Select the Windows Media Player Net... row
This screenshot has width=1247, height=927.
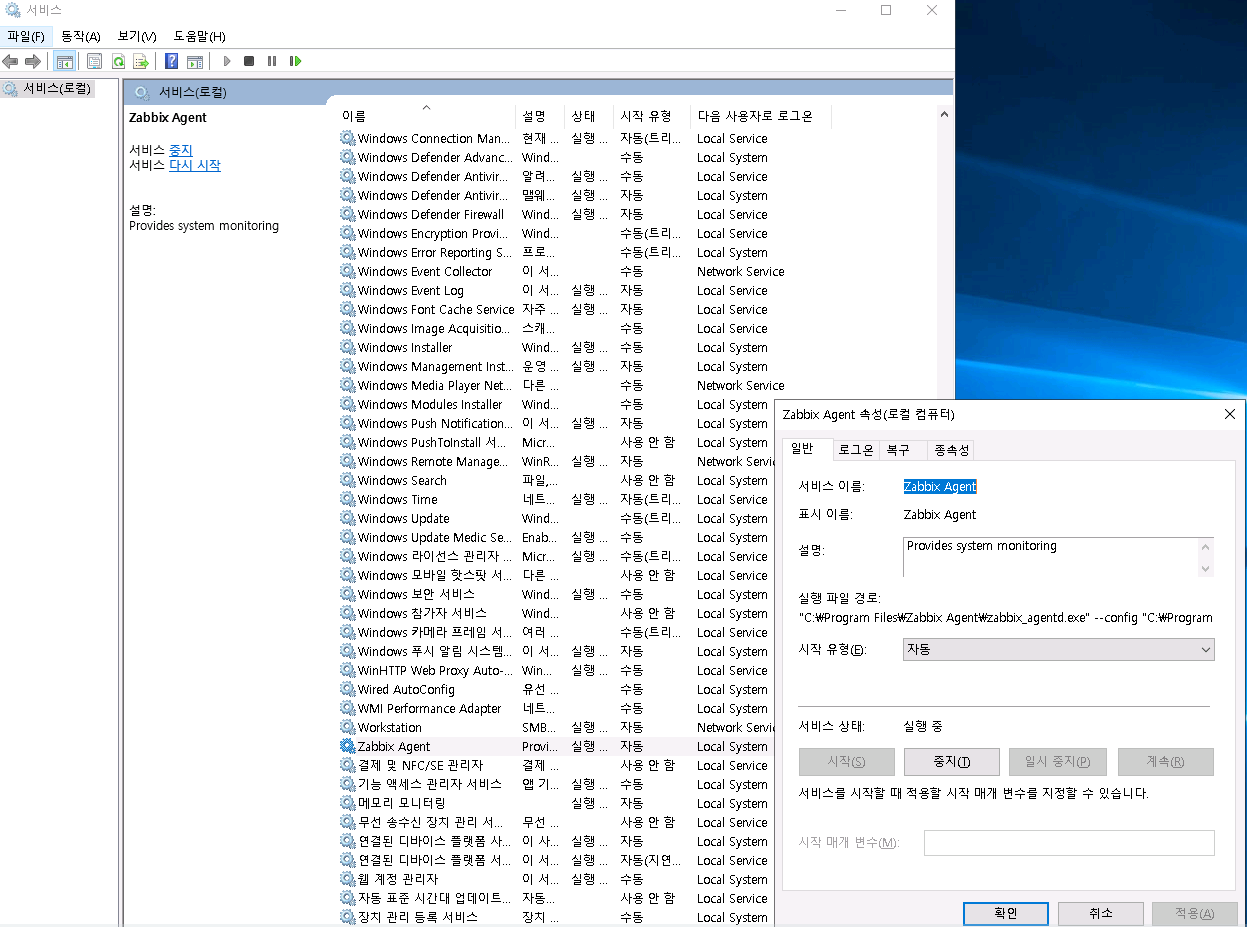[x=435, y=385]
